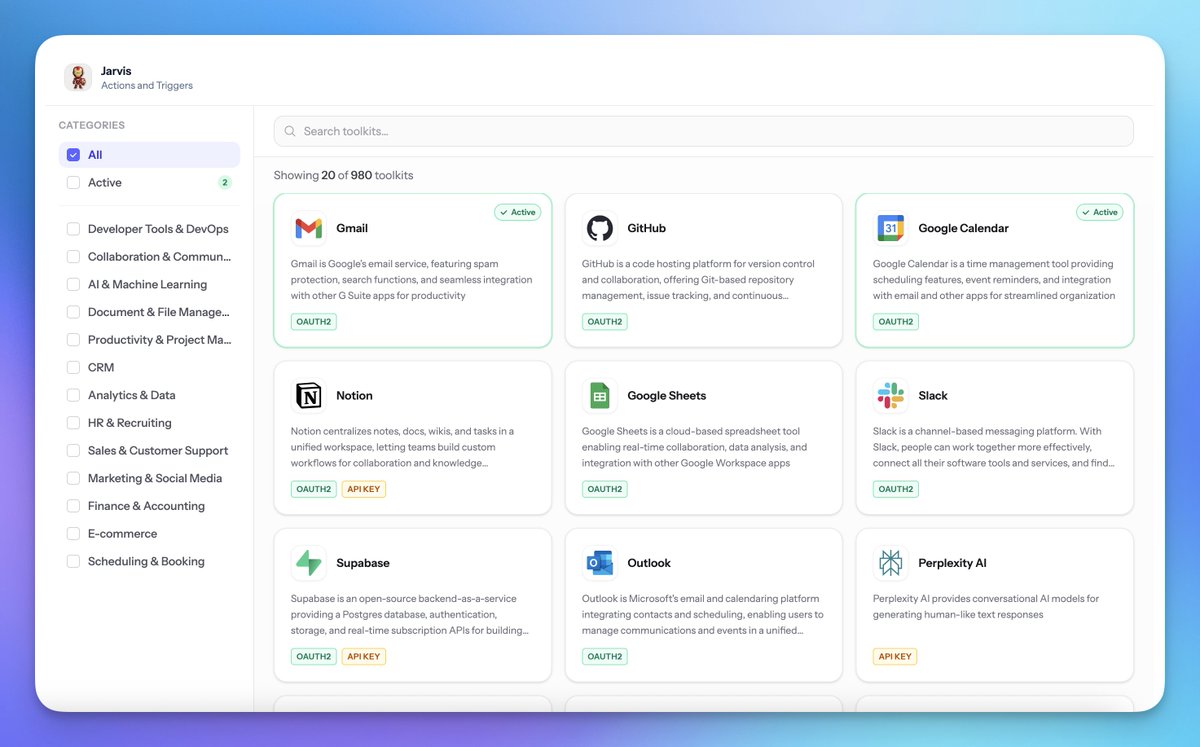
Task: Check the Analytics & Data checkbox
Action: click(x=73, y=396)
